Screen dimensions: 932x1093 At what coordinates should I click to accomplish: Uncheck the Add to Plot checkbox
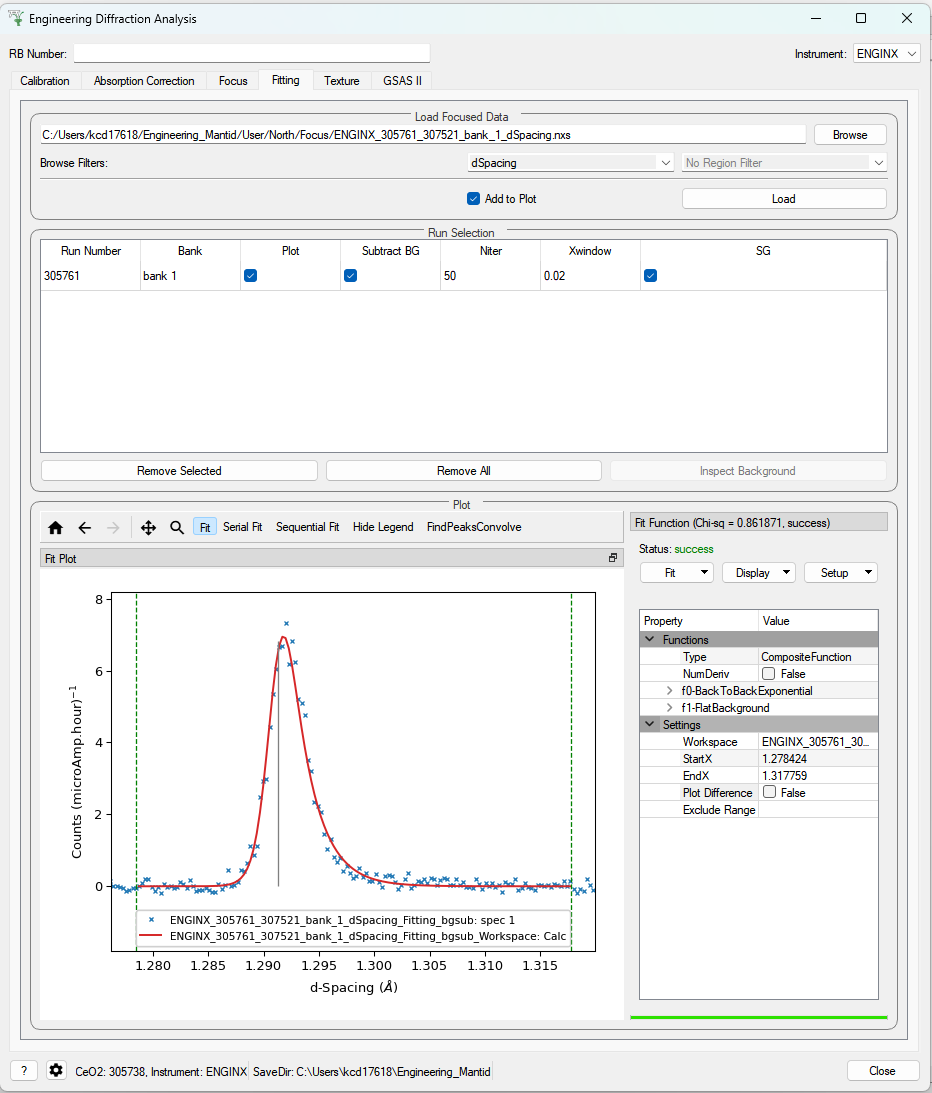point(474,199)
